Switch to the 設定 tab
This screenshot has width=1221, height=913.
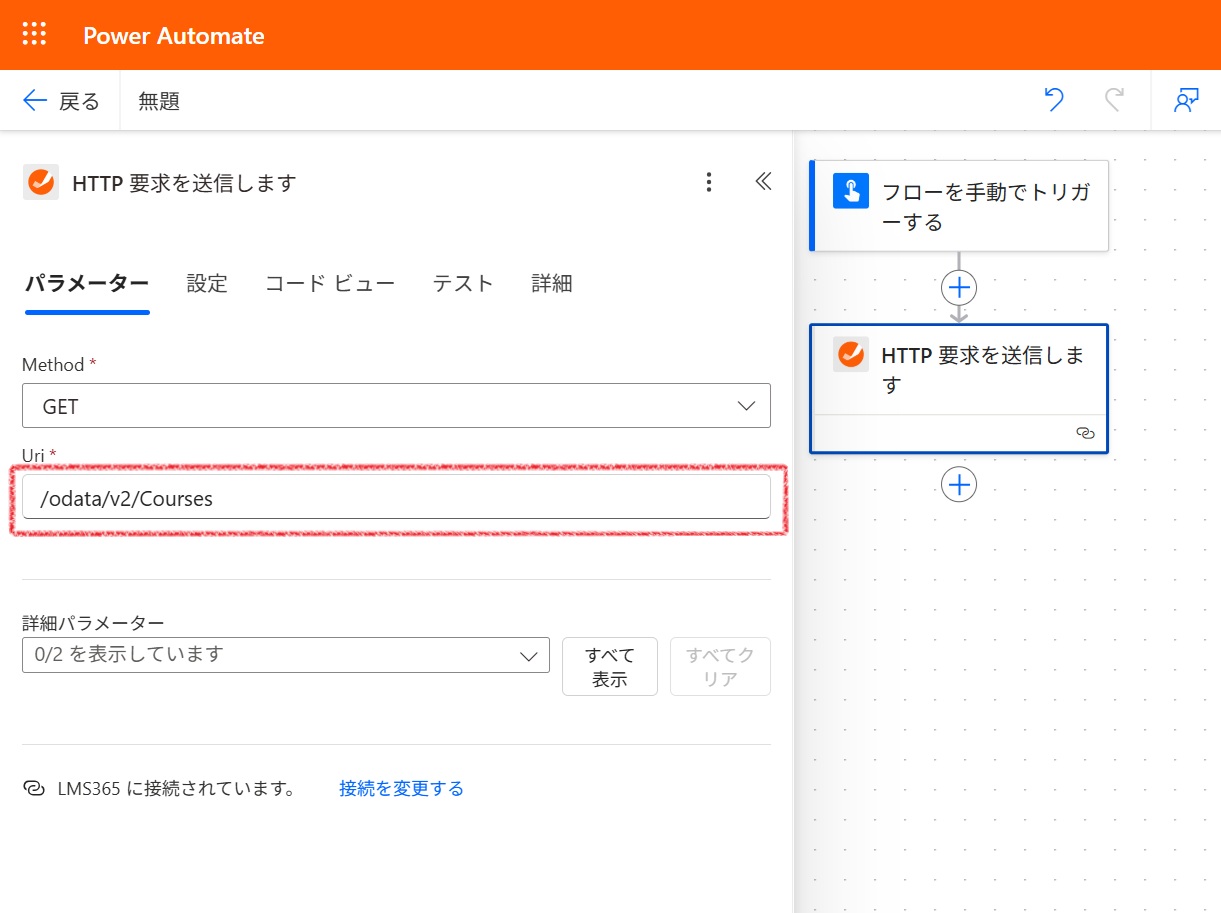click(207, 284)
